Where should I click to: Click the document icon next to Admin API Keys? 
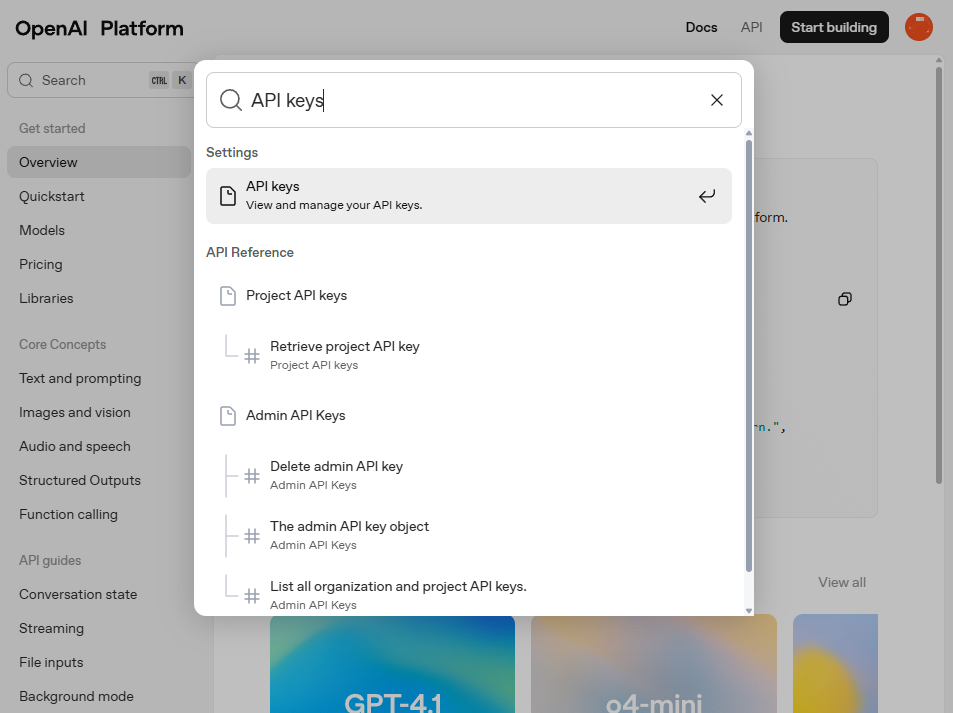[x=228, y=416]
